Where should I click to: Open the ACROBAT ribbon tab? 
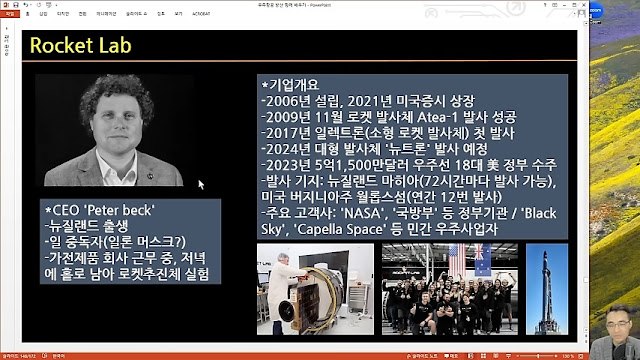point(201,14)
